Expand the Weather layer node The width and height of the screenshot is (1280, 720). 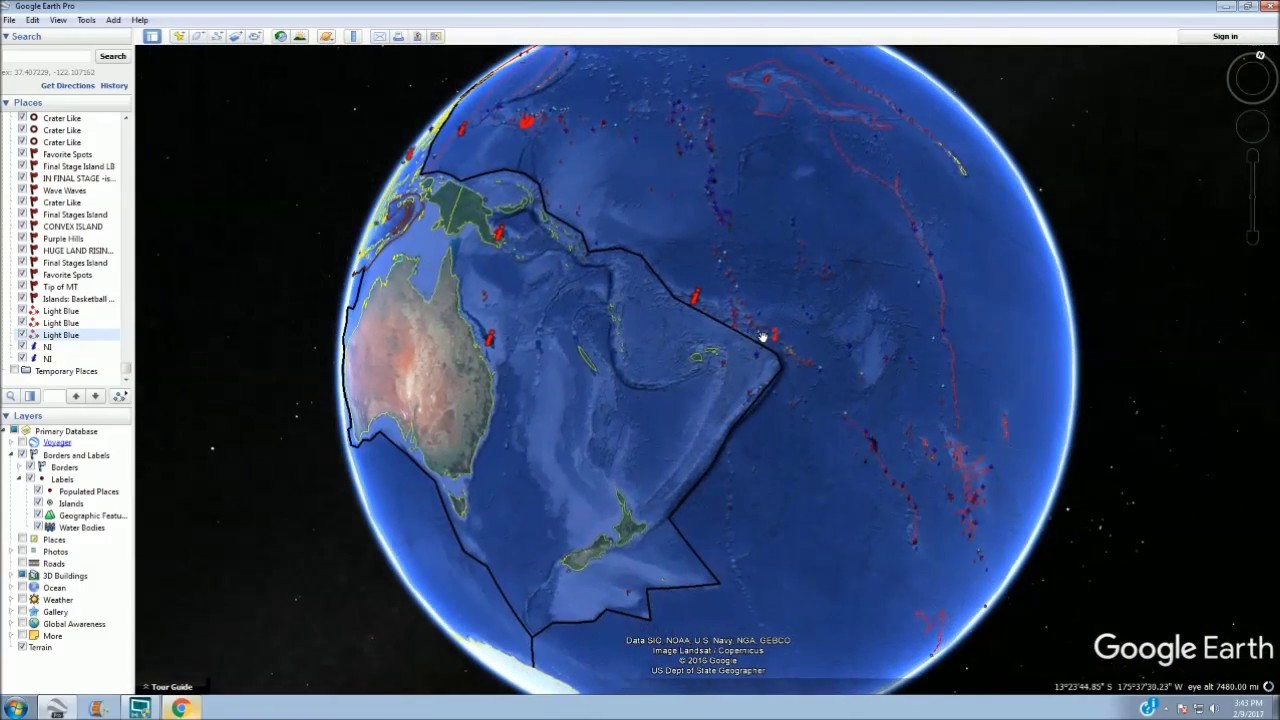[10, 599]
